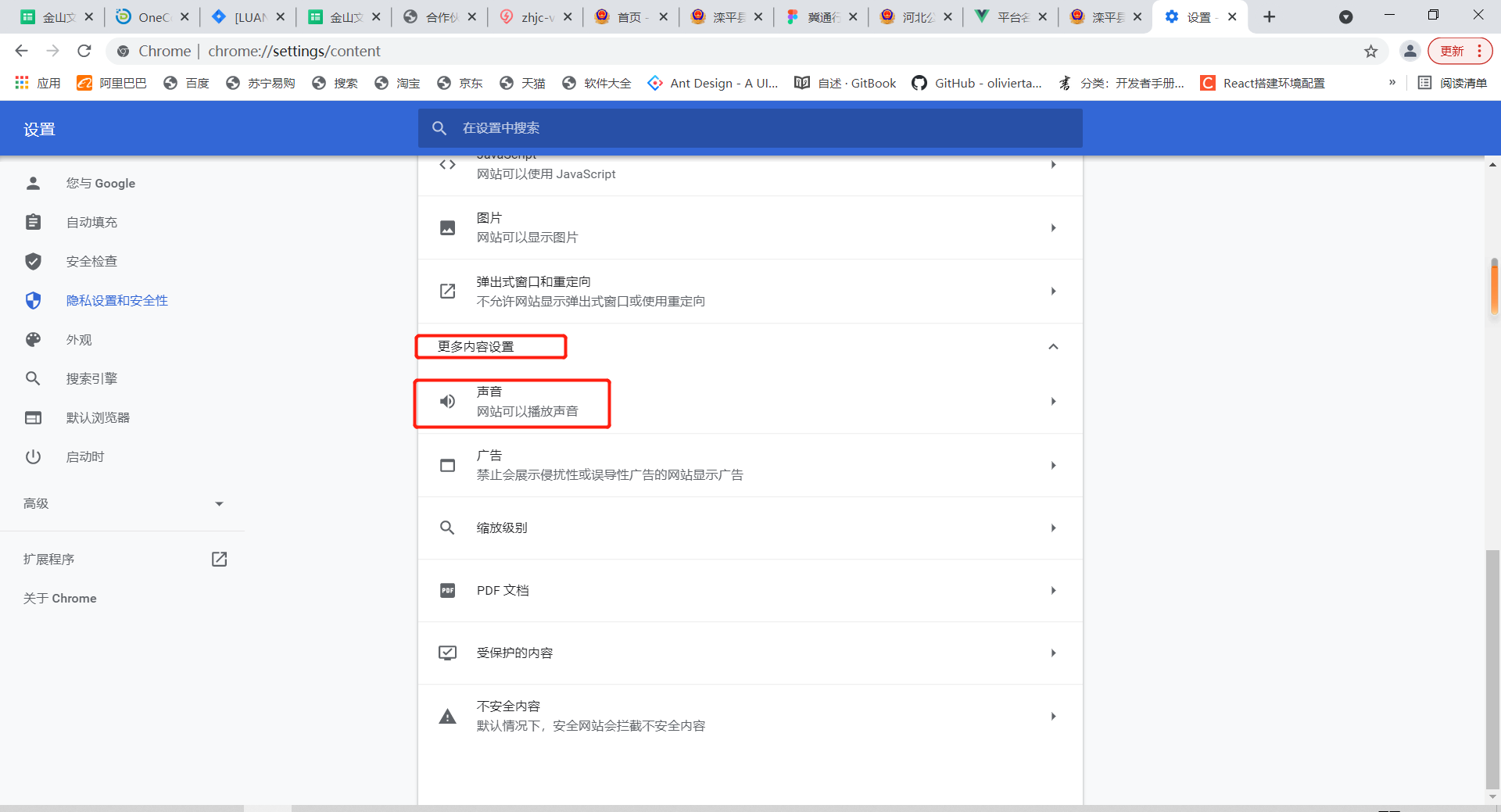Select 启动时 in the sidebar
The image size is (1501, 812).
[85, 456]
